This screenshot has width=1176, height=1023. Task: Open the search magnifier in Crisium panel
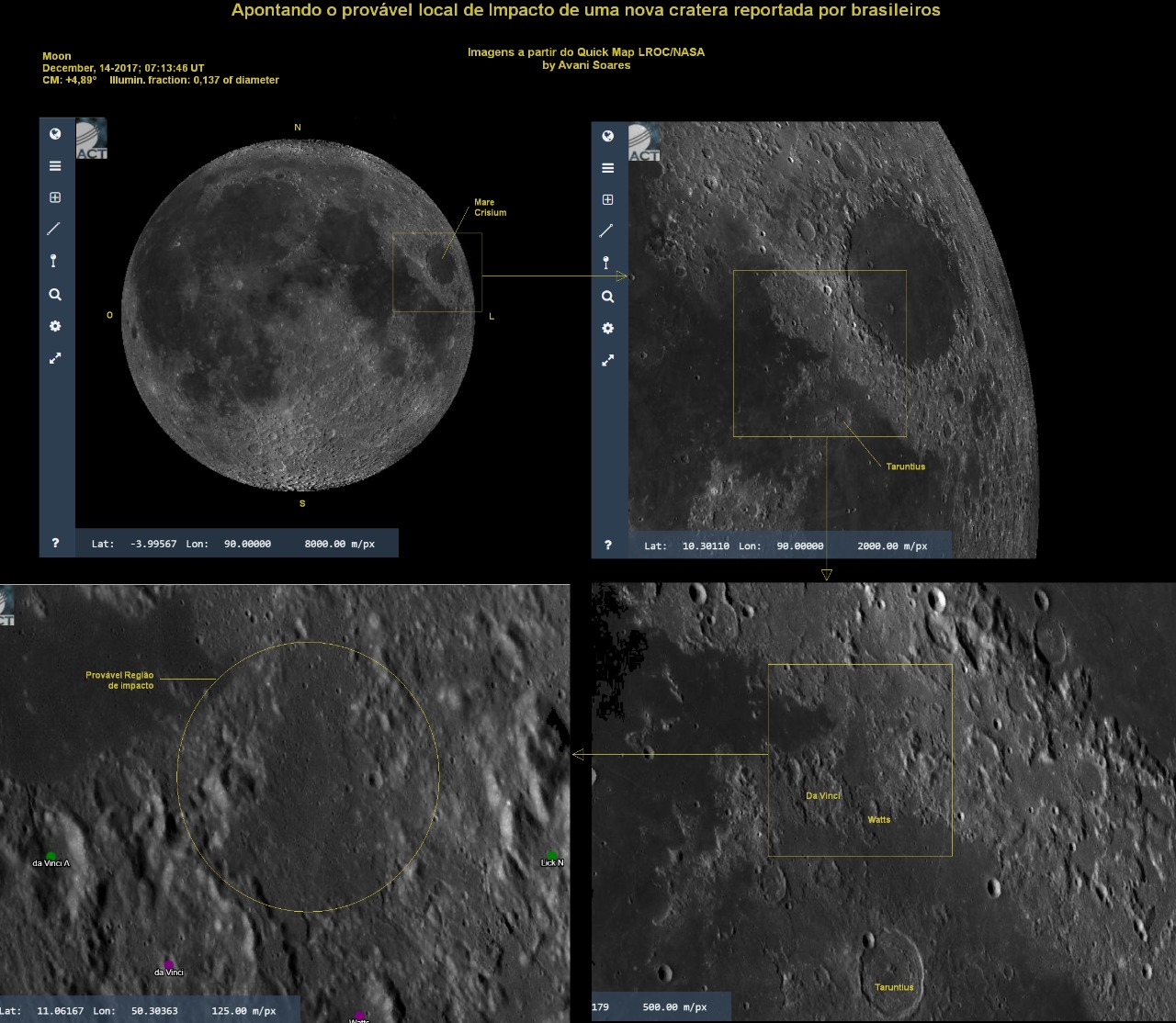point(607,297)
